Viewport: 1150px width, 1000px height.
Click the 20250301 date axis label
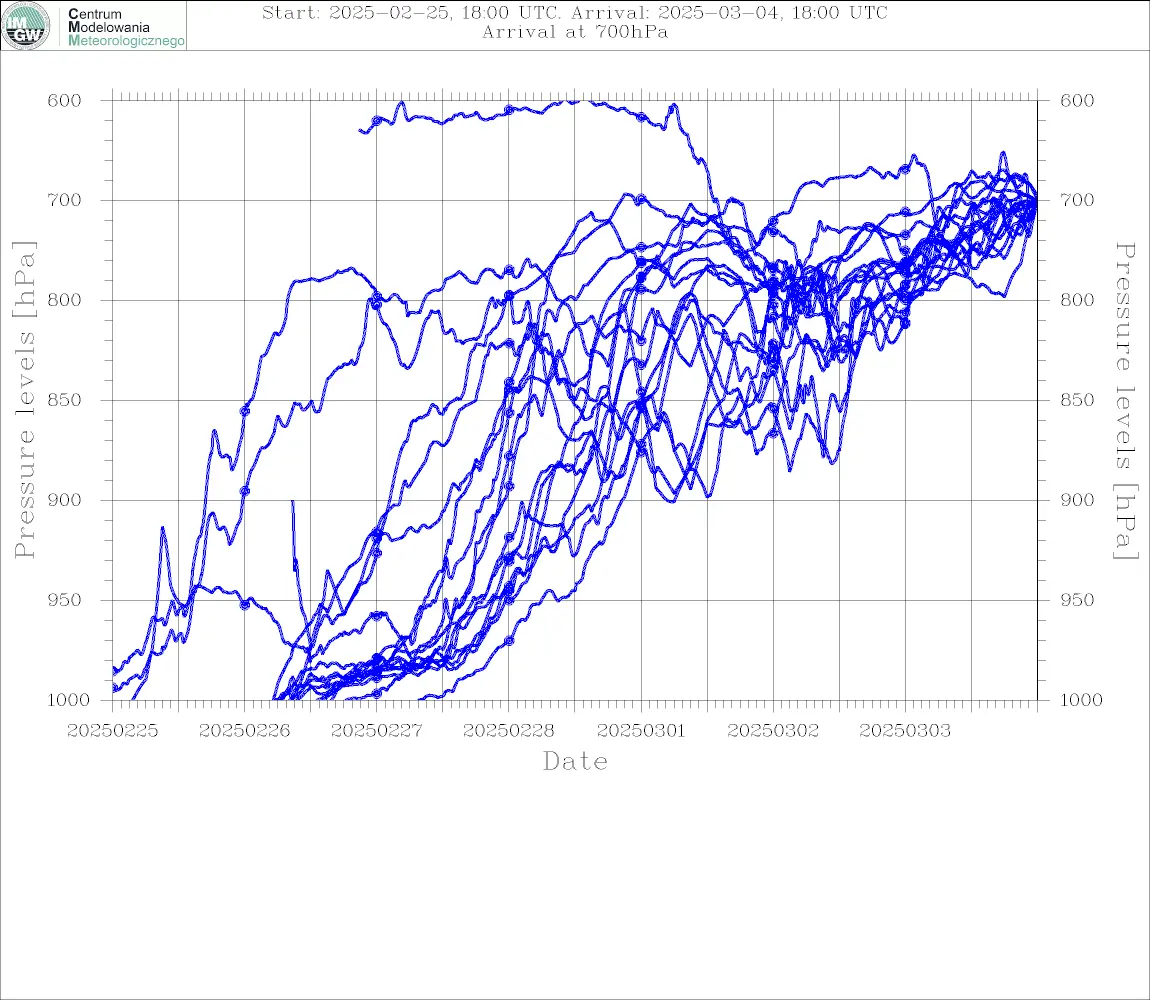click(641, 731)
